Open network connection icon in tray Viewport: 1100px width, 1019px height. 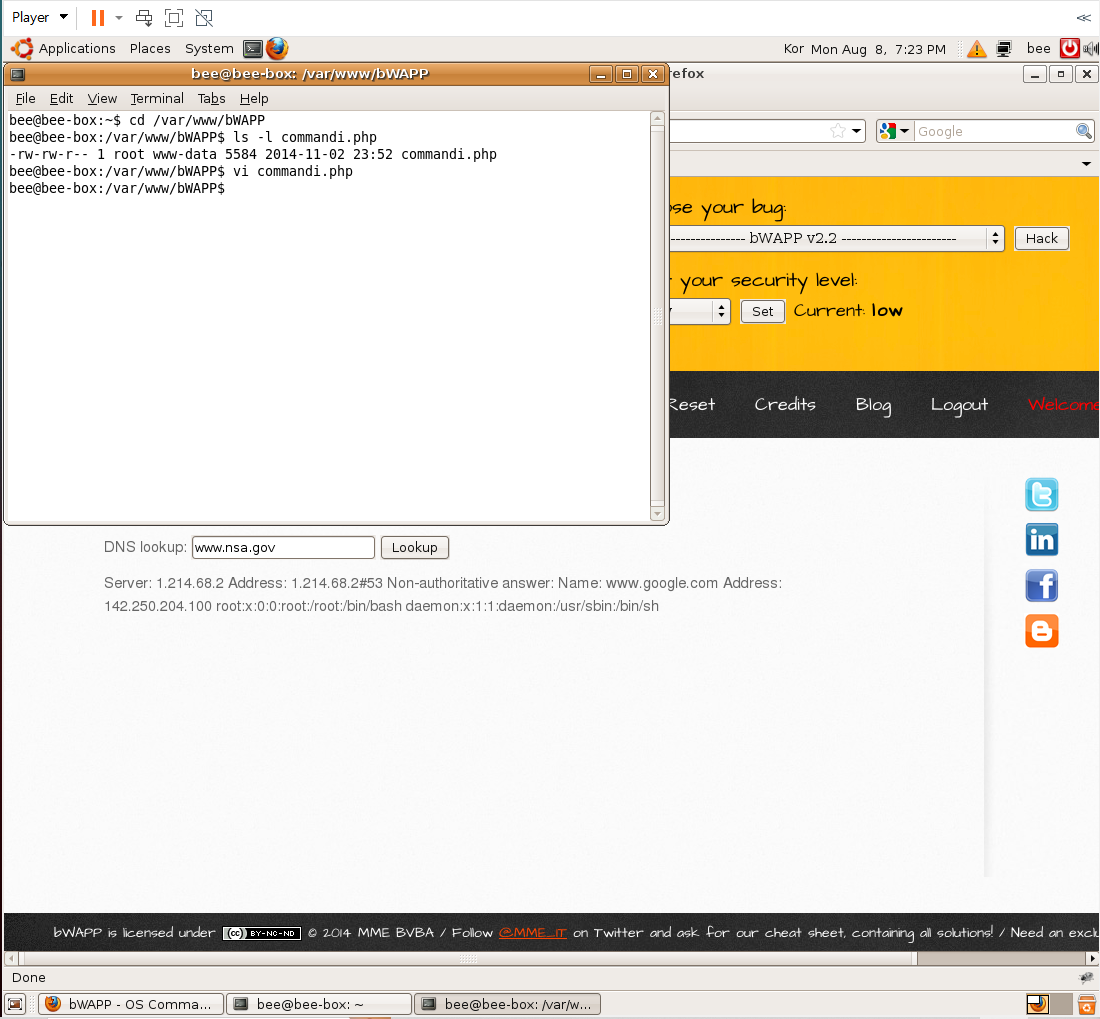point(1004,49)
